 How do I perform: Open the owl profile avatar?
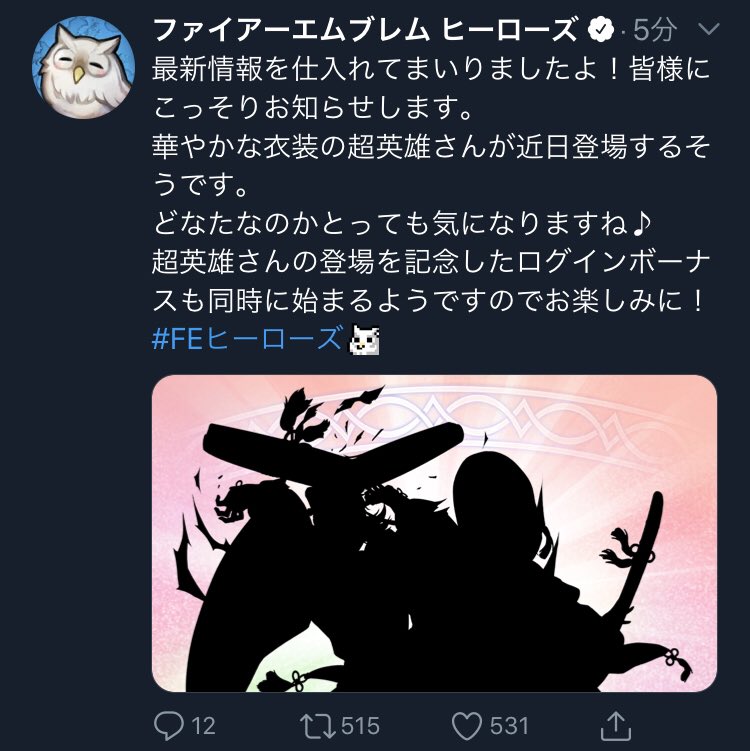[x=83, y=67]
